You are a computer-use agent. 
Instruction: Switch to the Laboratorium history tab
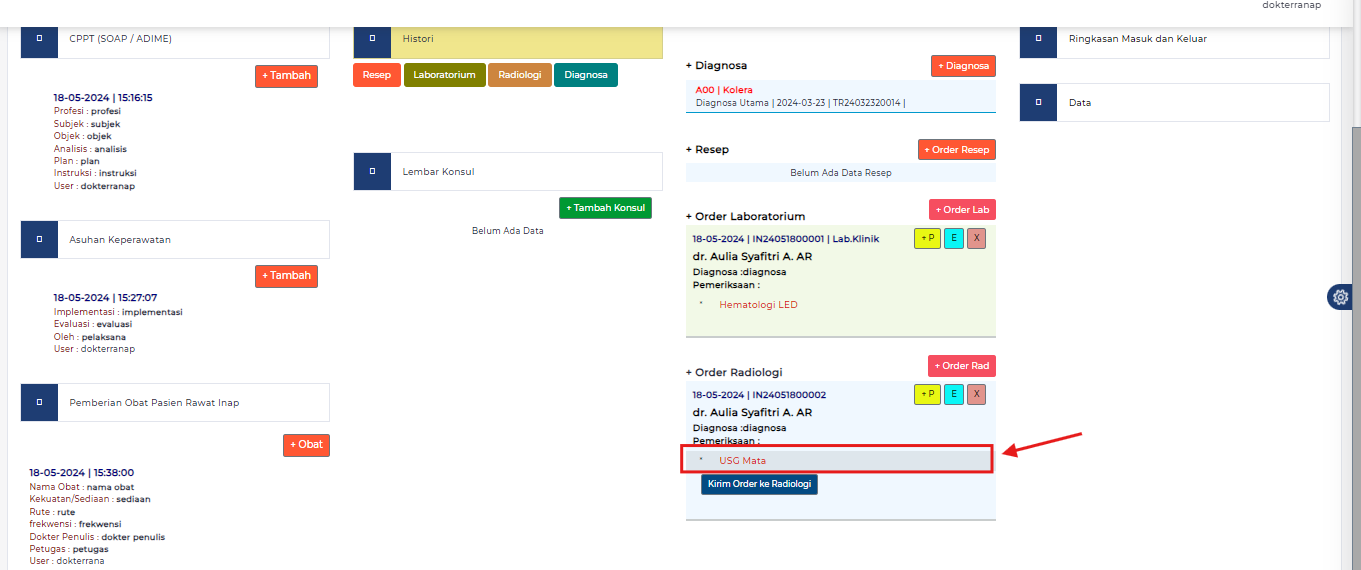444,75
